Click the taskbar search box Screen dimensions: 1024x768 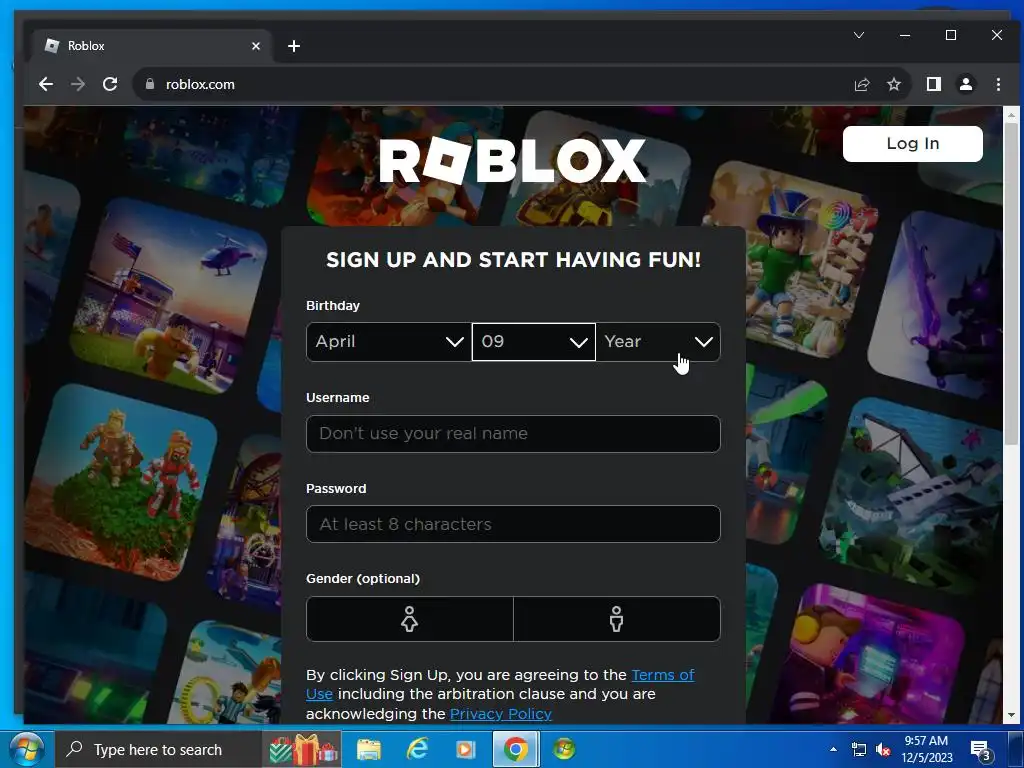tap(159, 750)
